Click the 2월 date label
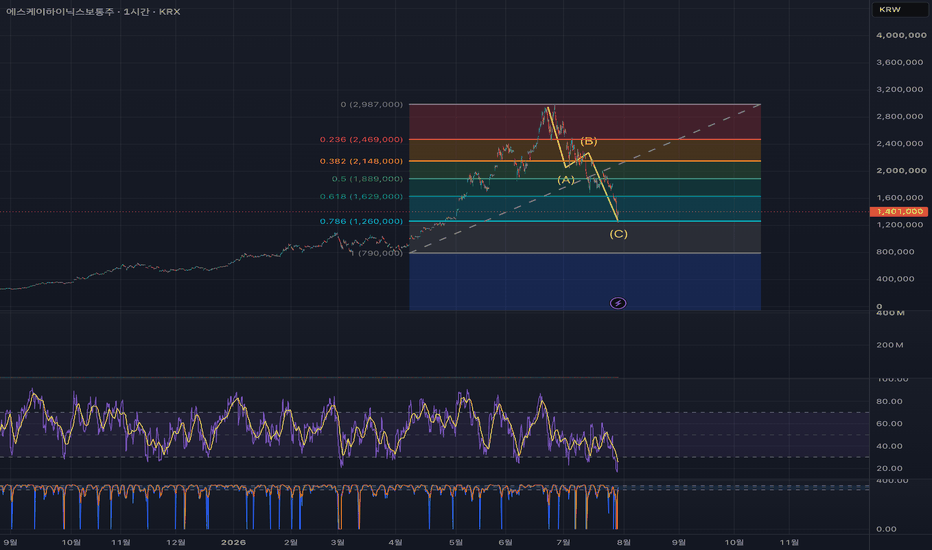 pos(291,542)
